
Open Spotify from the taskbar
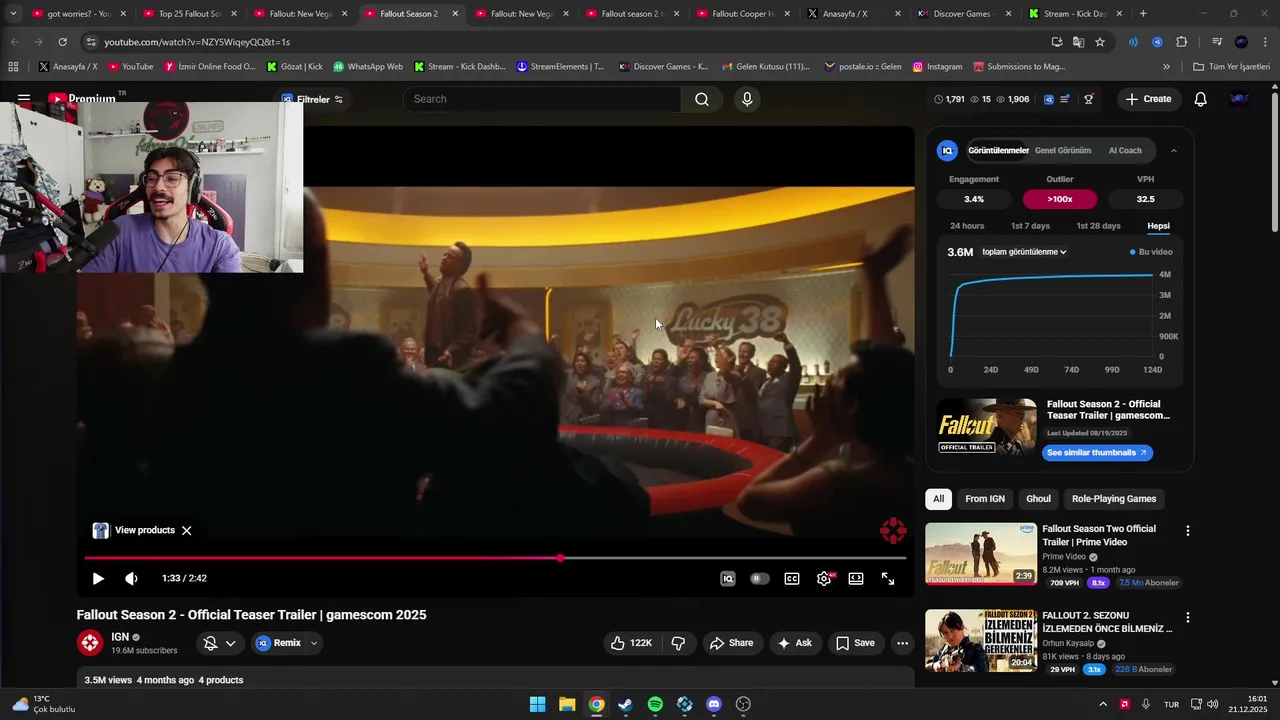pos(655,704)
